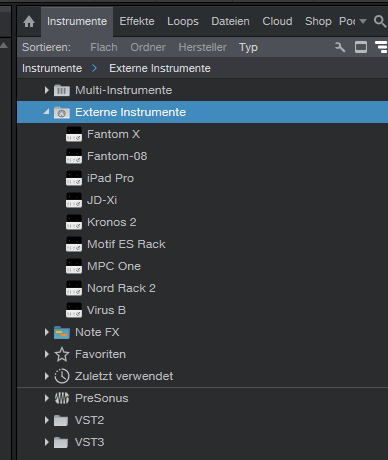Sort the browser by Ordner

coord(148,47)
